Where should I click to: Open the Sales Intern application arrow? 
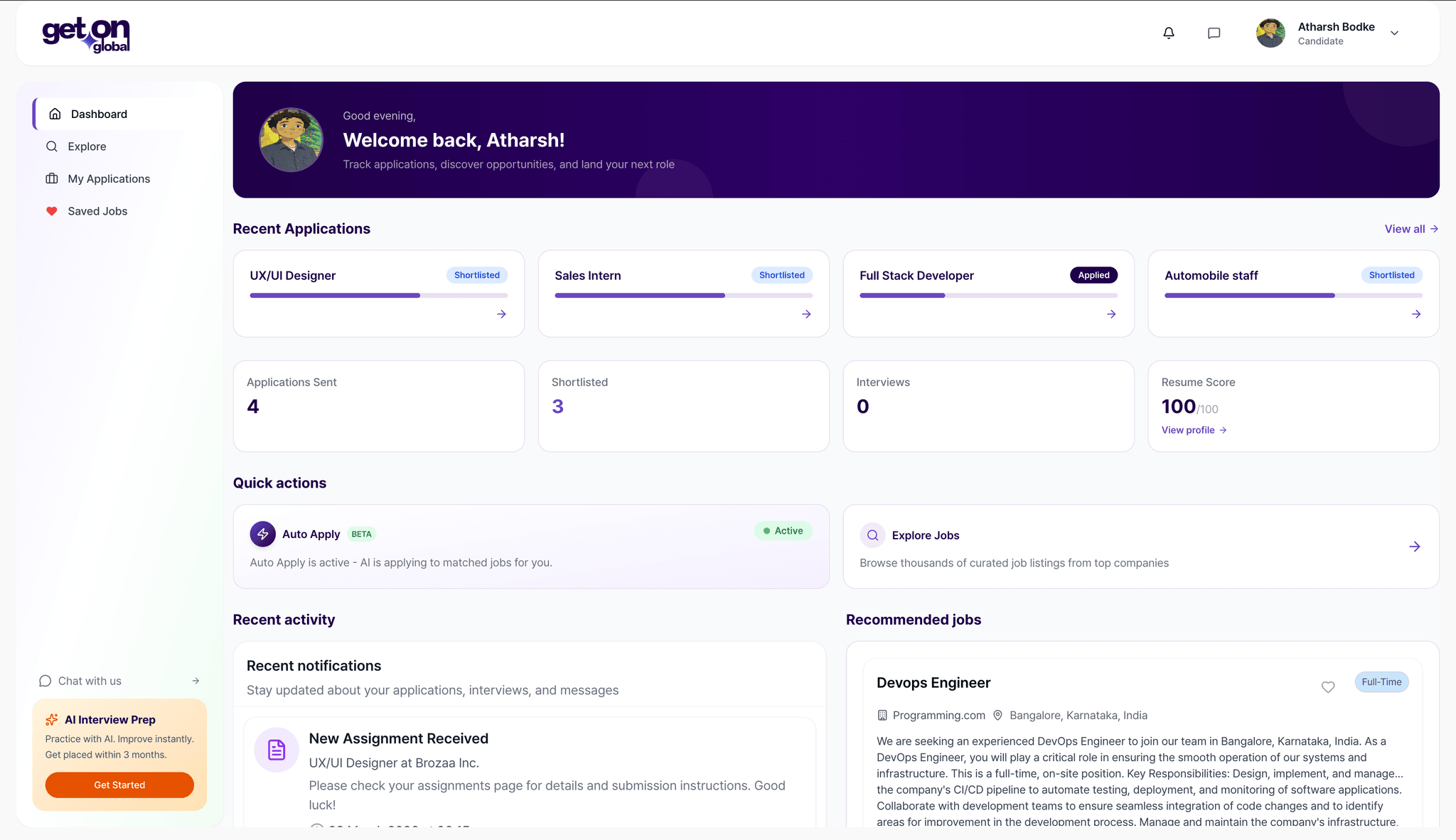807,314
